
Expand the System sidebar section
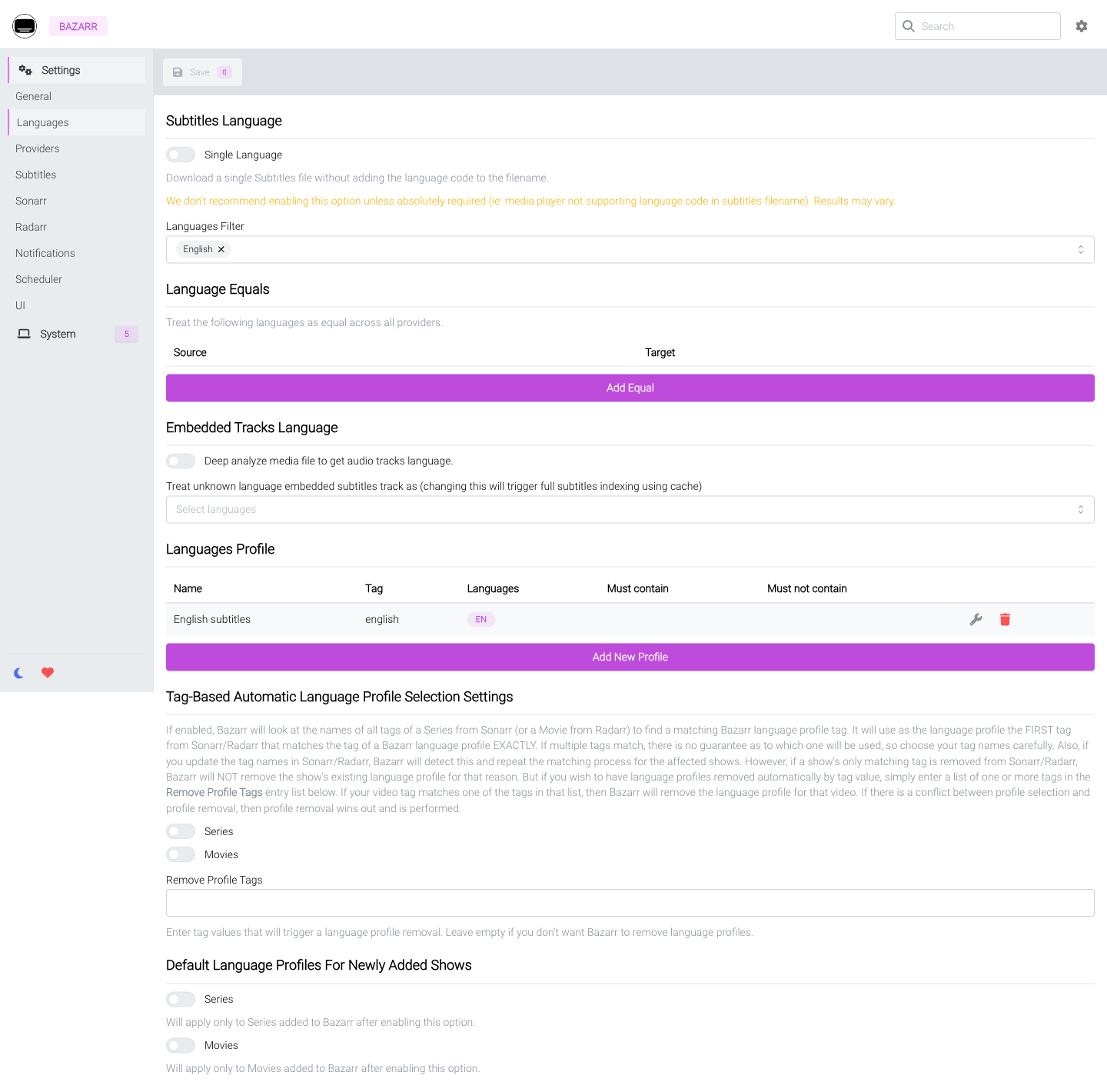[x=77, y=334]
